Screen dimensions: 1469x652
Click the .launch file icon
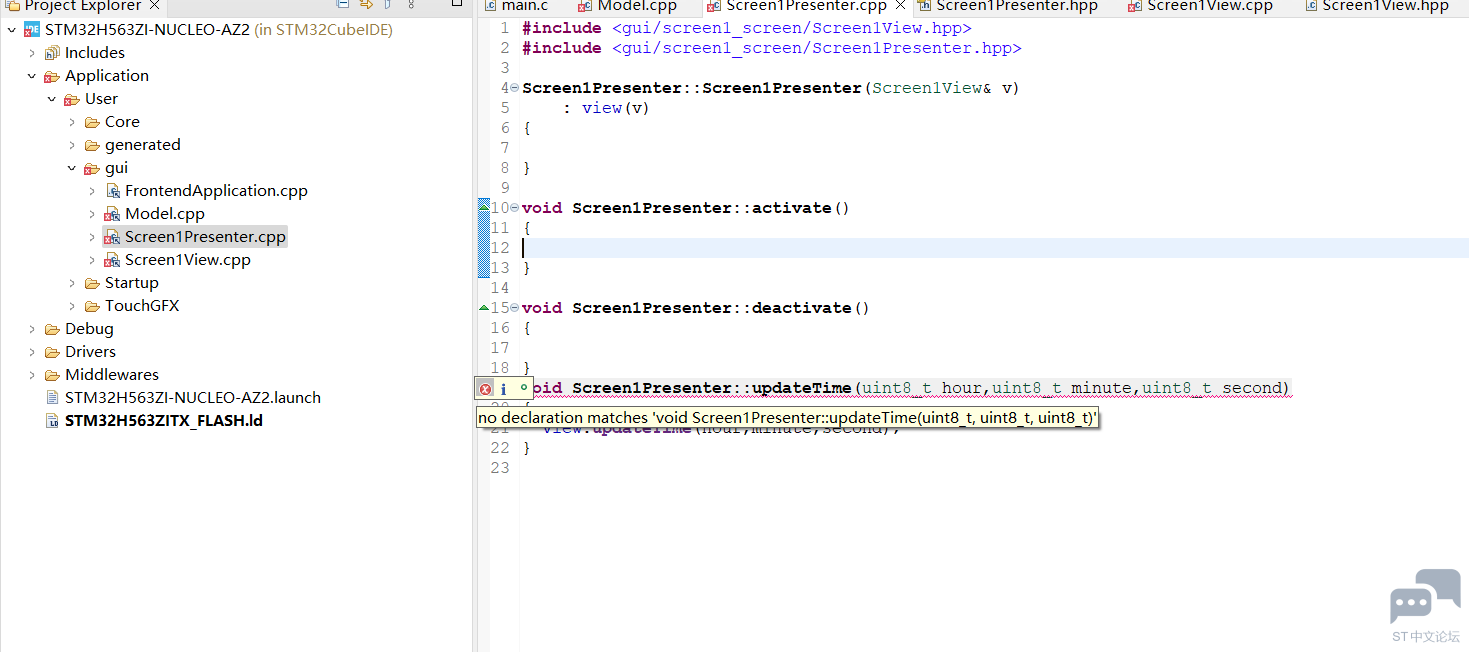point(53,398)
